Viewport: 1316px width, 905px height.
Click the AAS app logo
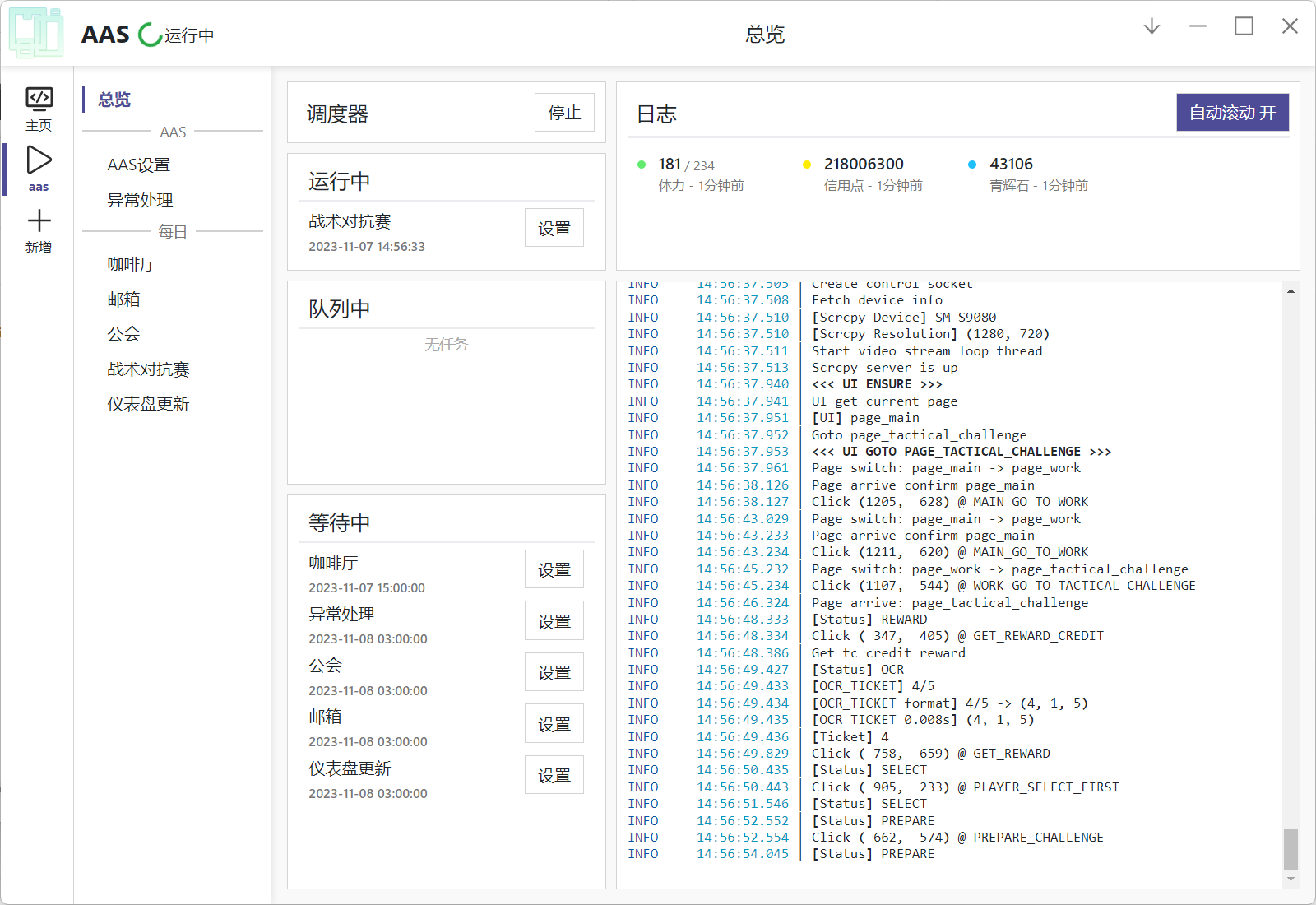pyautogui.click(x=35, y=33)
